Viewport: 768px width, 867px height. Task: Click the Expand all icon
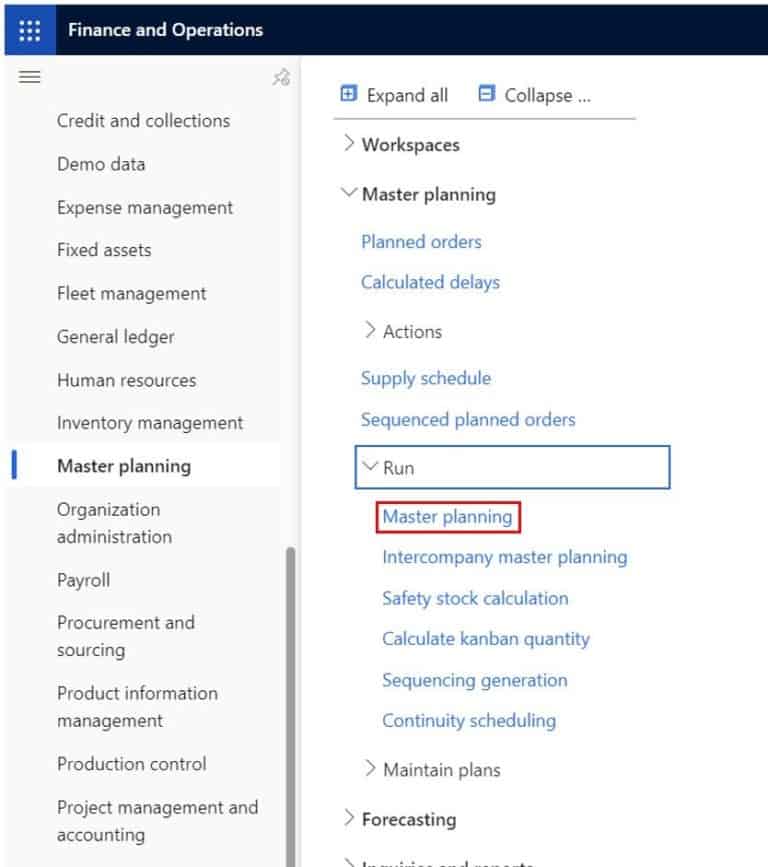coord(349,94)
